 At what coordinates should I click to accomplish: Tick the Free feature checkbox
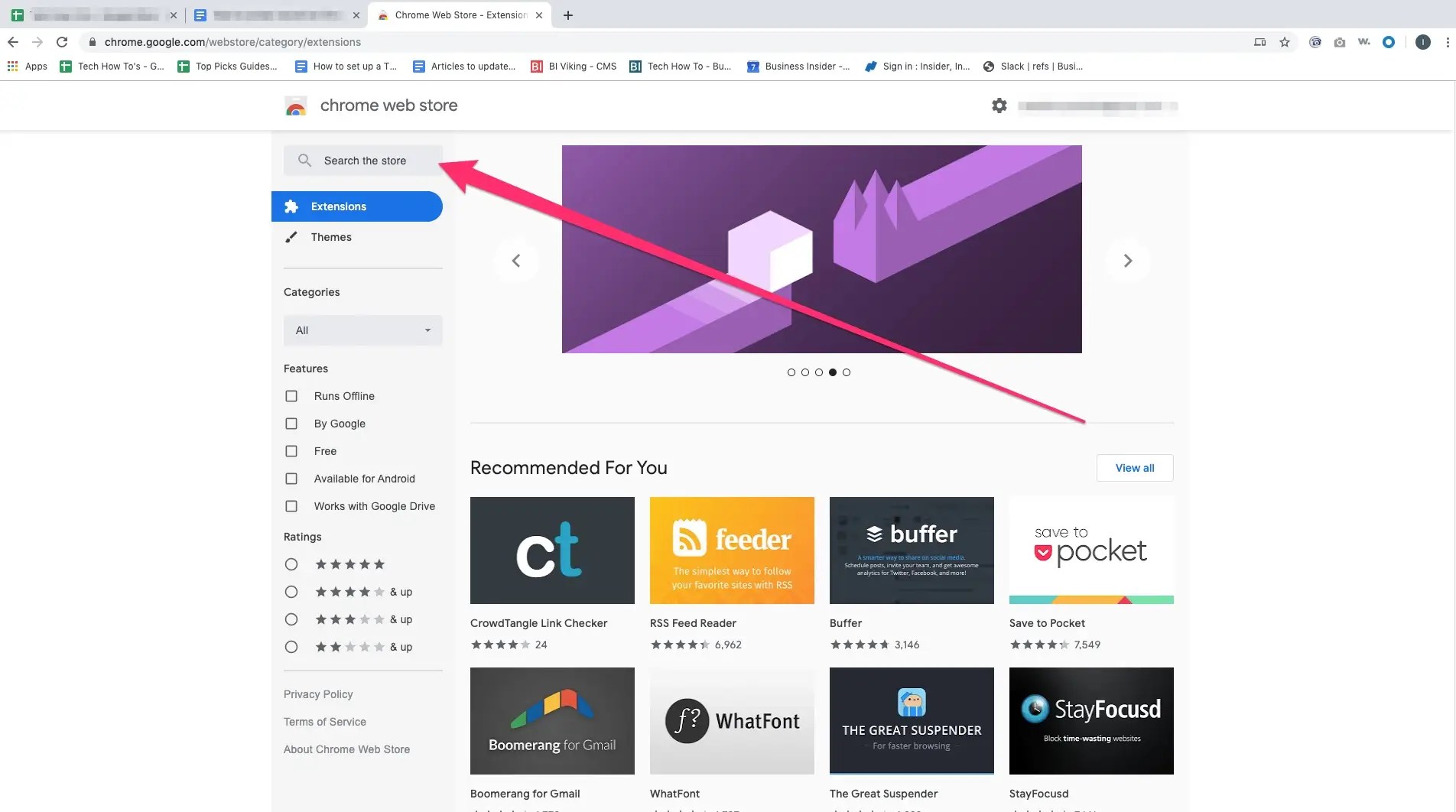click(x=291, y=451)
